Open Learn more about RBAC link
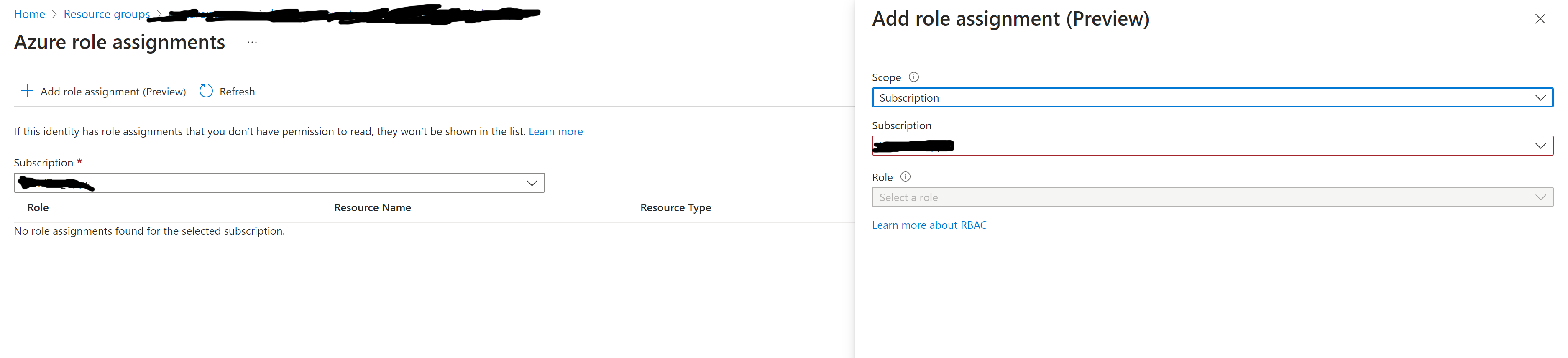 [x=929, y=225]
